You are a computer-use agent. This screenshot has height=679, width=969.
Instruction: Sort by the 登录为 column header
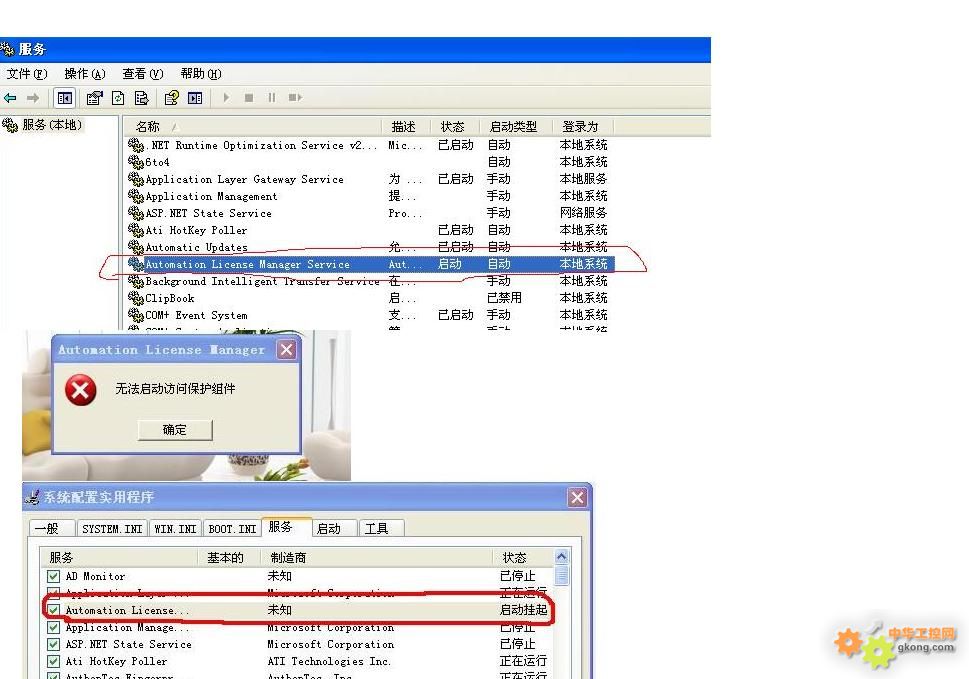(x=583, y=127)
